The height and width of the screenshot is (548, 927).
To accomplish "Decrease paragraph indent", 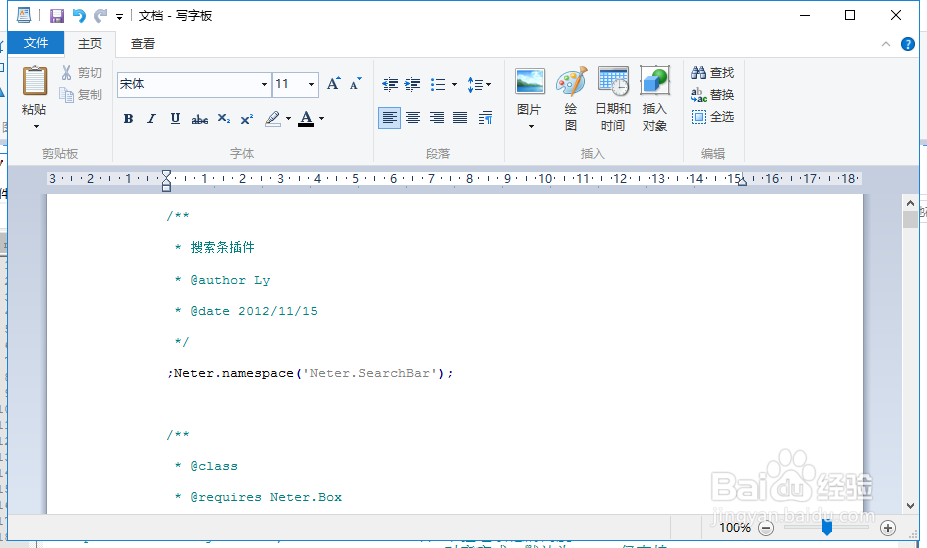I will coord(390,85).
